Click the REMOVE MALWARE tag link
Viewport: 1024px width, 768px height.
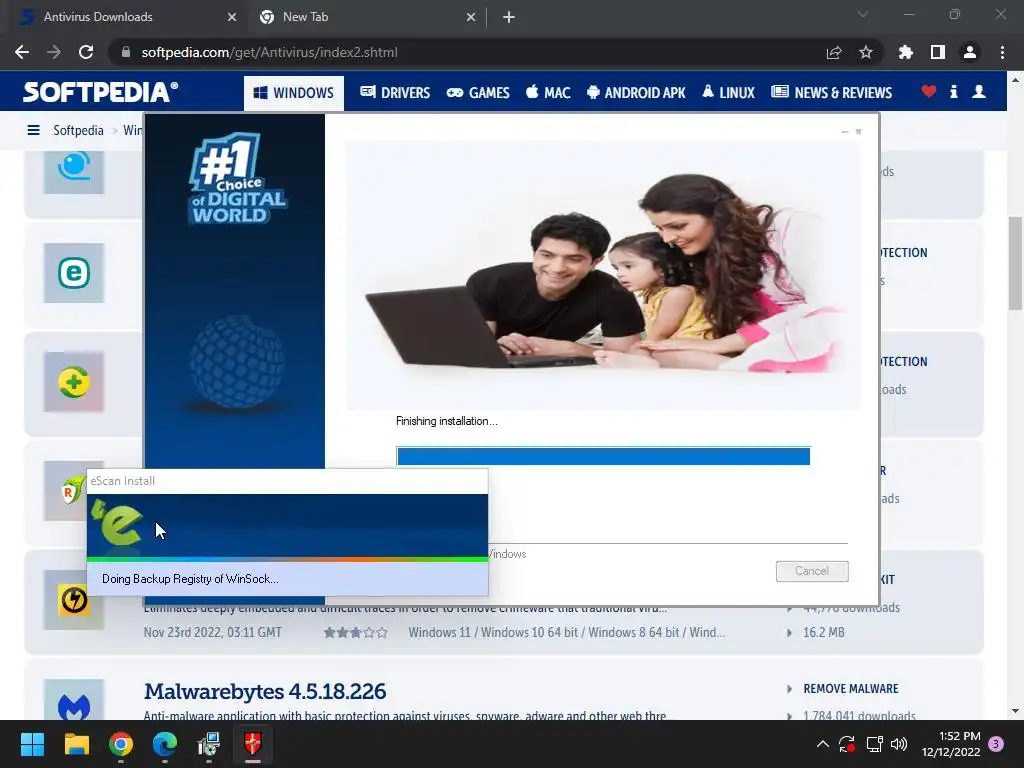click(850, 688)
